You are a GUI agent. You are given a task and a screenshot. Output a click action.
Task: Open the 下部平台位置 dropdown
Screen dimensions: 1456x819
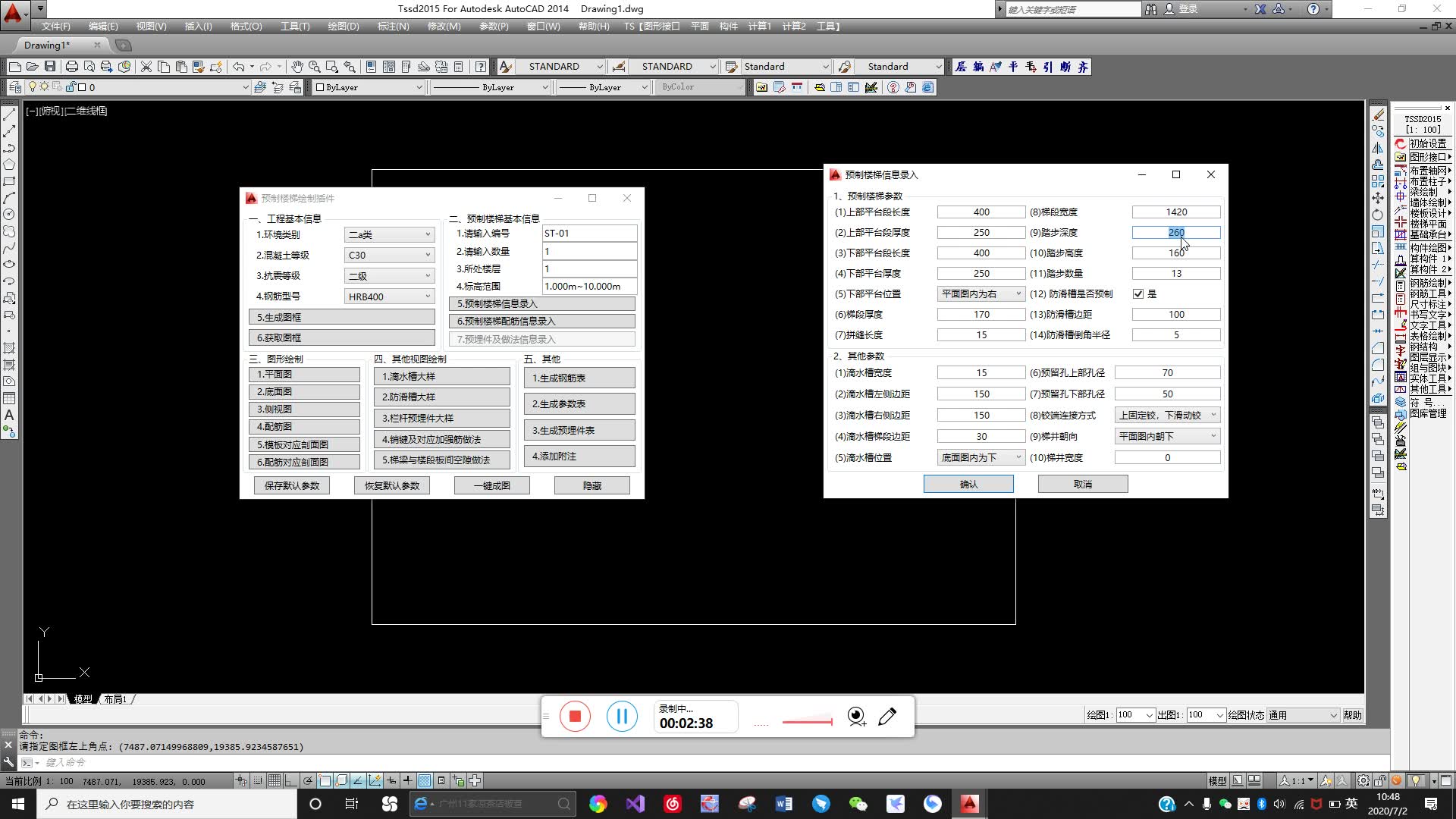[981, 293]
